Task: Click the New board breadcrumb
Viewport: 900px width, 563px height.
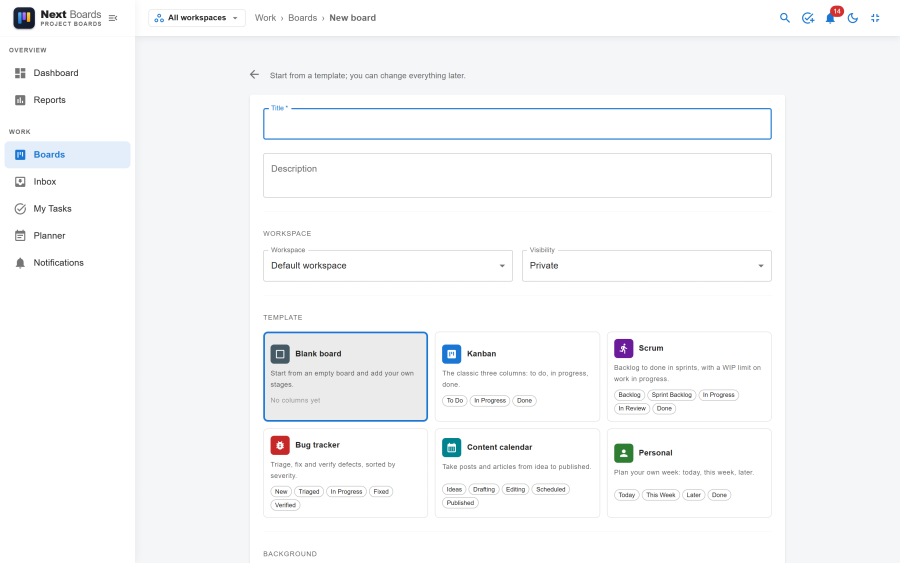Action: (x=352, y=18)
